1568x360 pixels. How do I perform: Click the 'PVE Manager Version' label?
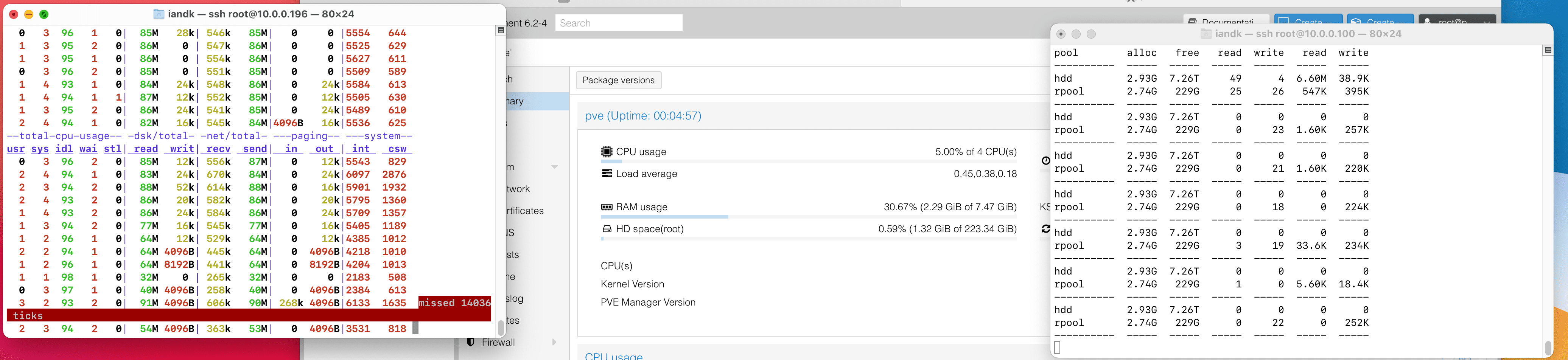(x=648, y=302)
